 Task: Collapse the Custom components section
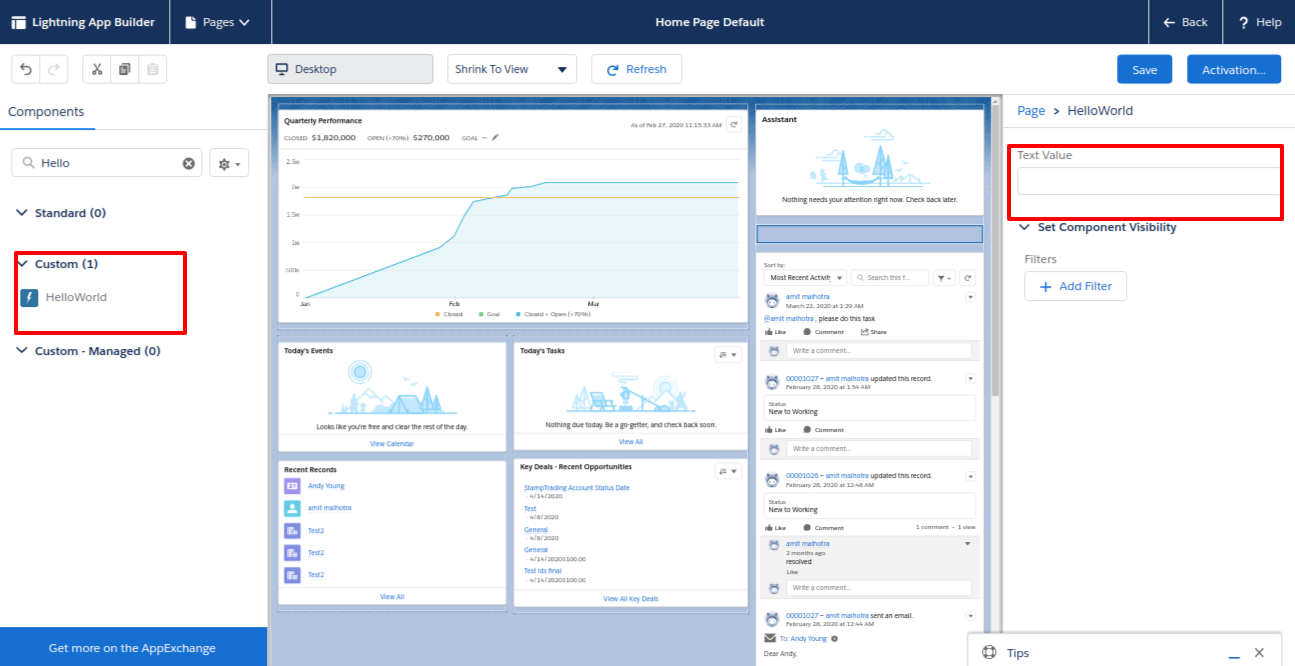(22, 264)
